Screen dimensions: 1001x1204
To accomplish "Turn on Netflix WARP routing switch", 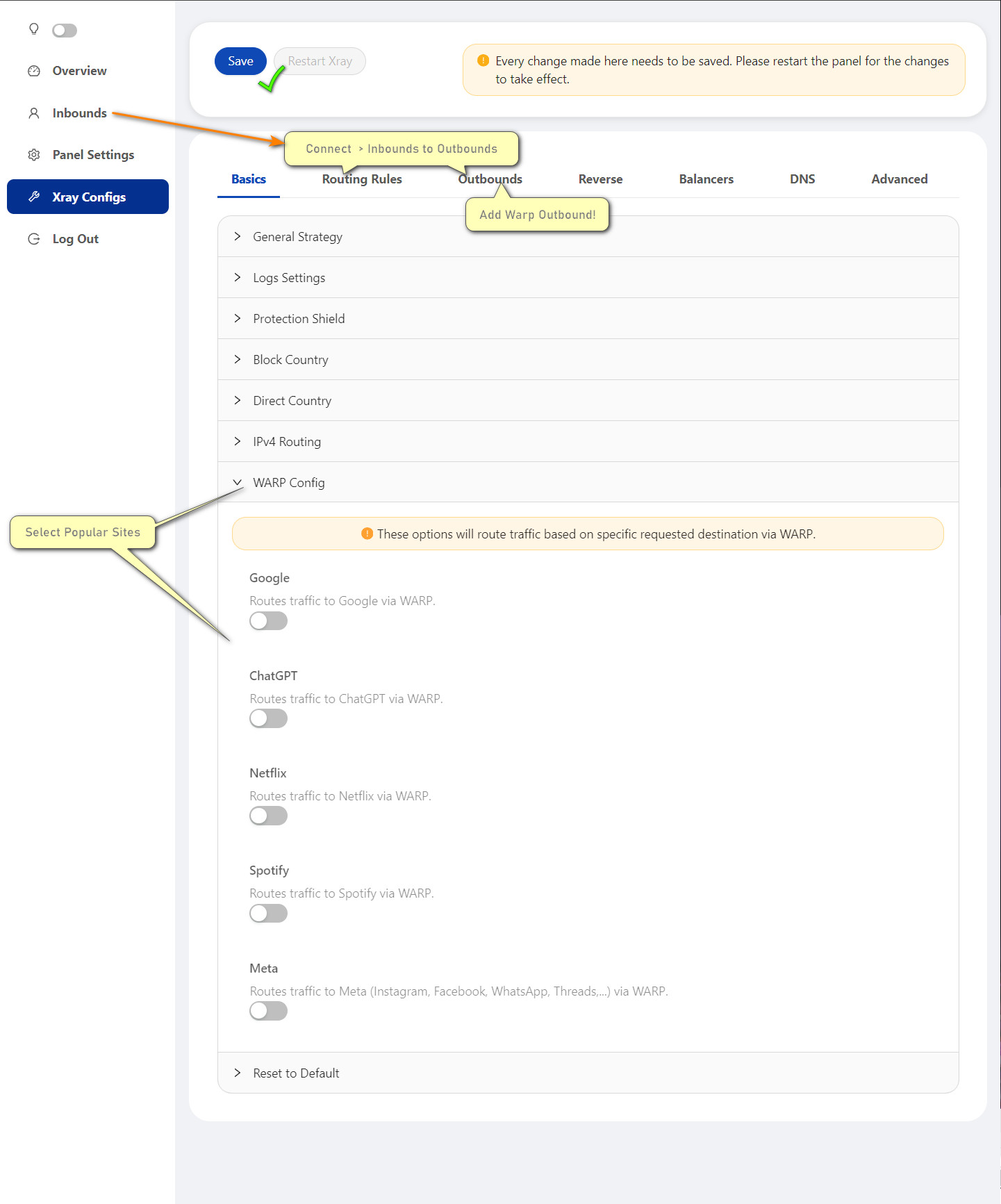I will coord(269,816).
